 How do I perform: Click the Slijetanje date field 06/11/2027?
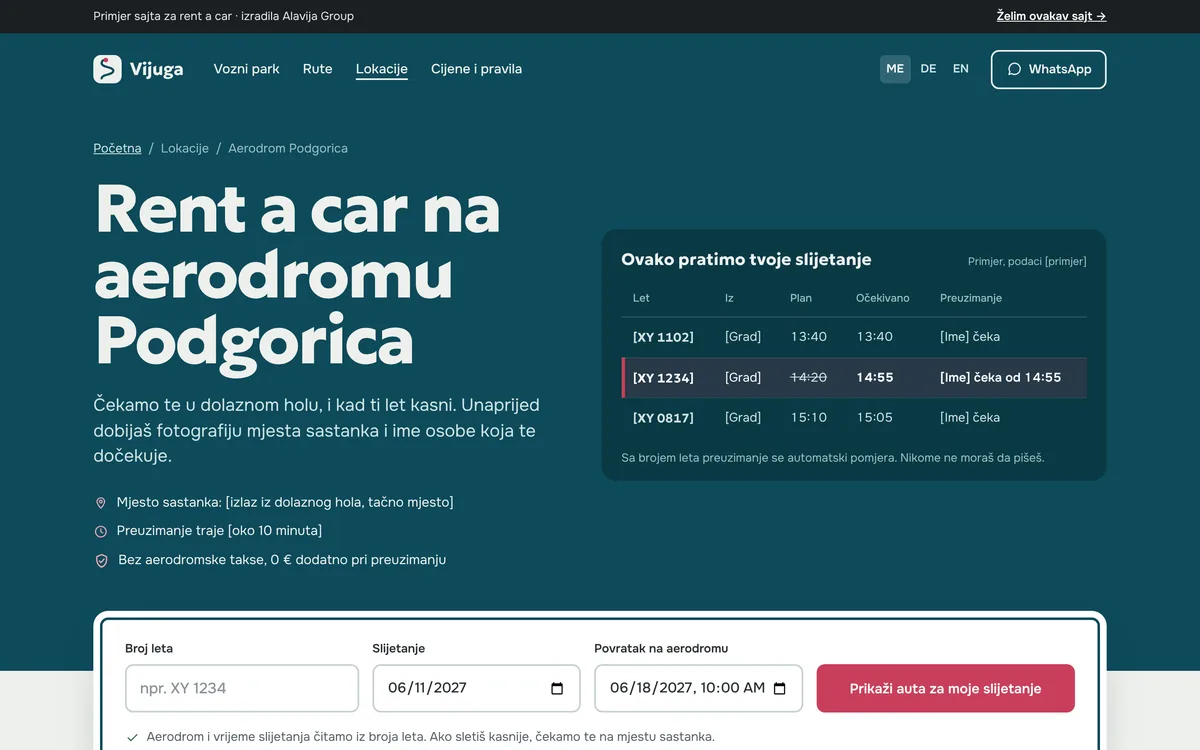click(476, 688)
